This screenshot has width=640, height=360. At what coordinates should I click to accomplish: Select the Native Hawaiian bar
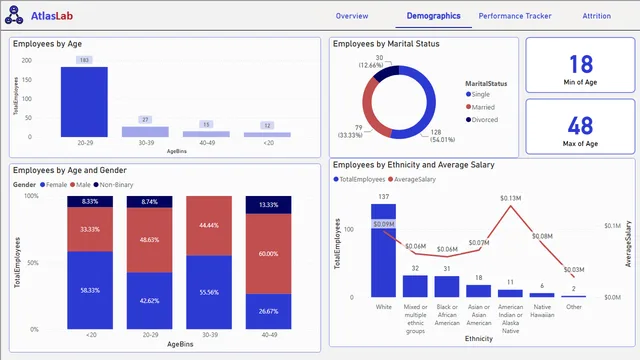pyautogui.click(x=542, y=295)
